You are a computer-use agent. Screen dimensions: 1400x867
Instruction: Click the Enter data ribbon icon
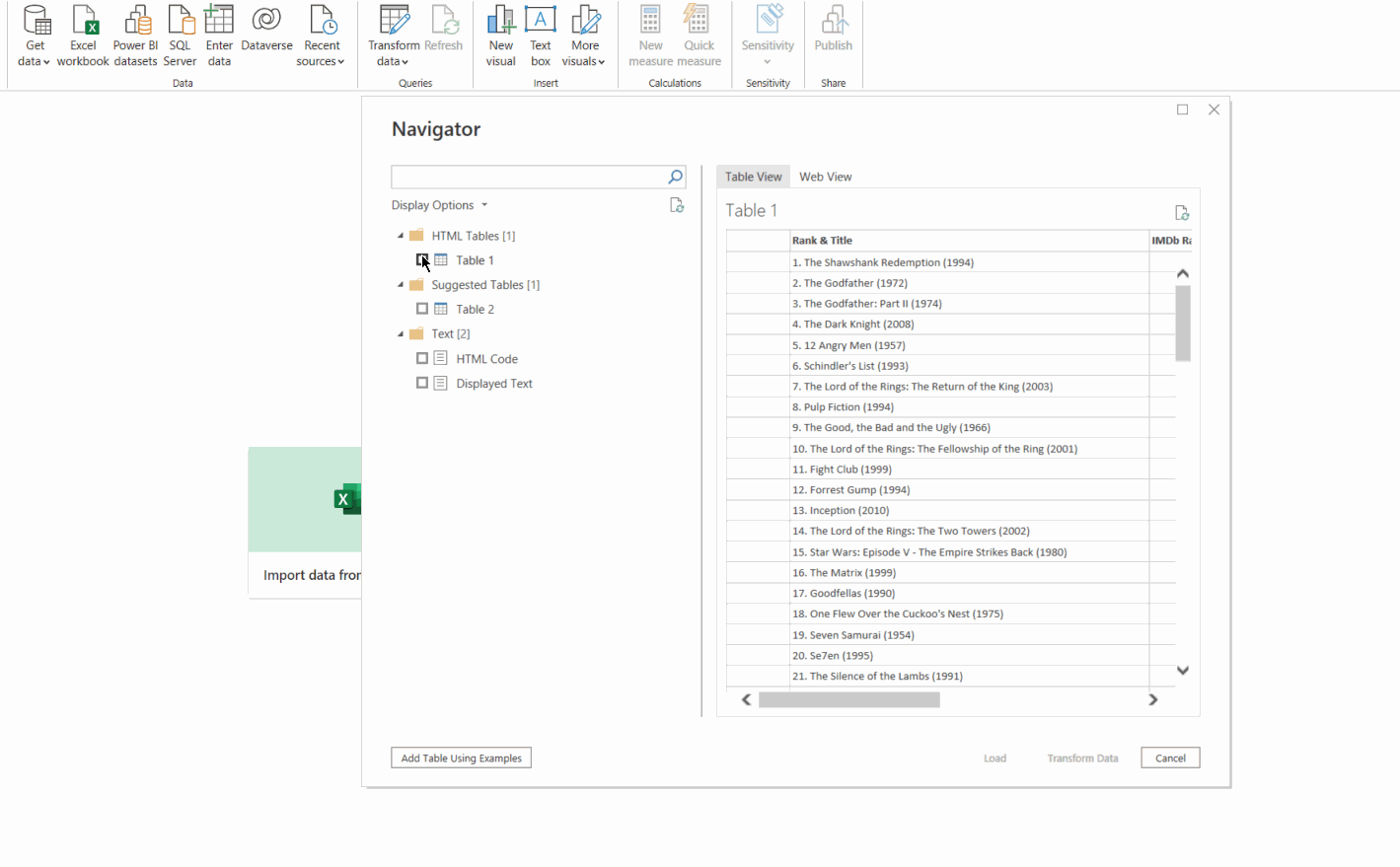coord(219,36)
